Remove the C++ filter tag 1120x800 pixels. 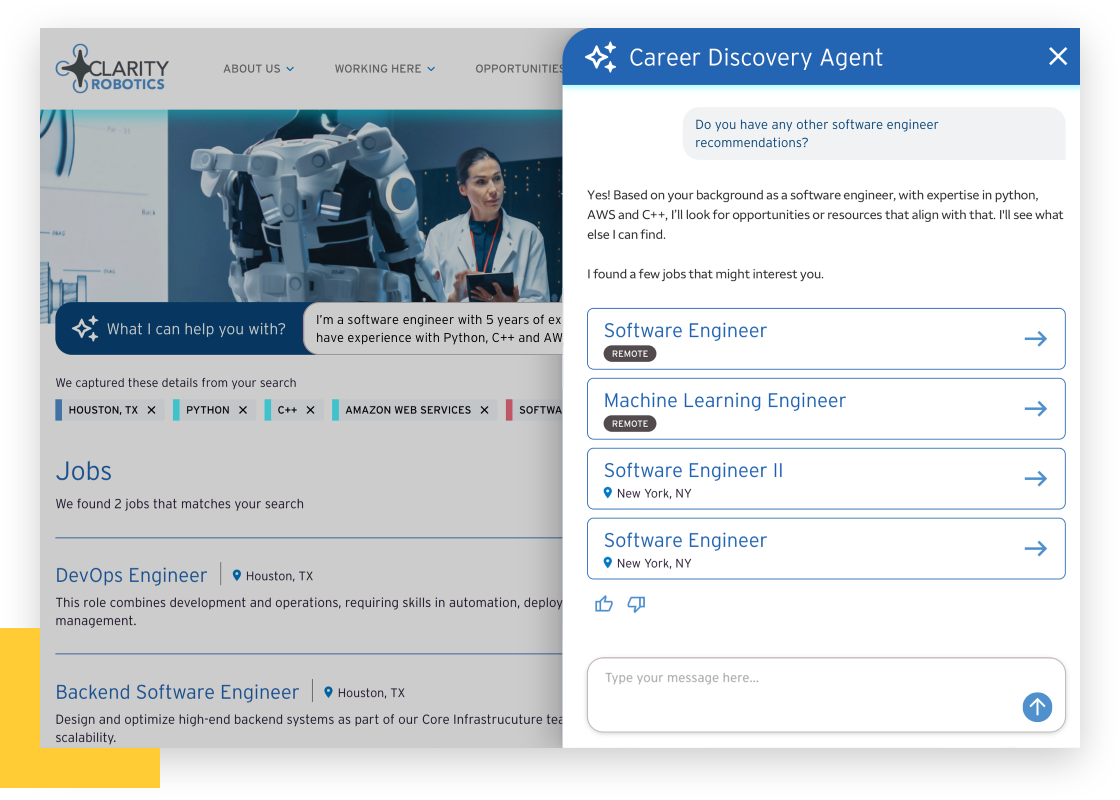(311, 410)
